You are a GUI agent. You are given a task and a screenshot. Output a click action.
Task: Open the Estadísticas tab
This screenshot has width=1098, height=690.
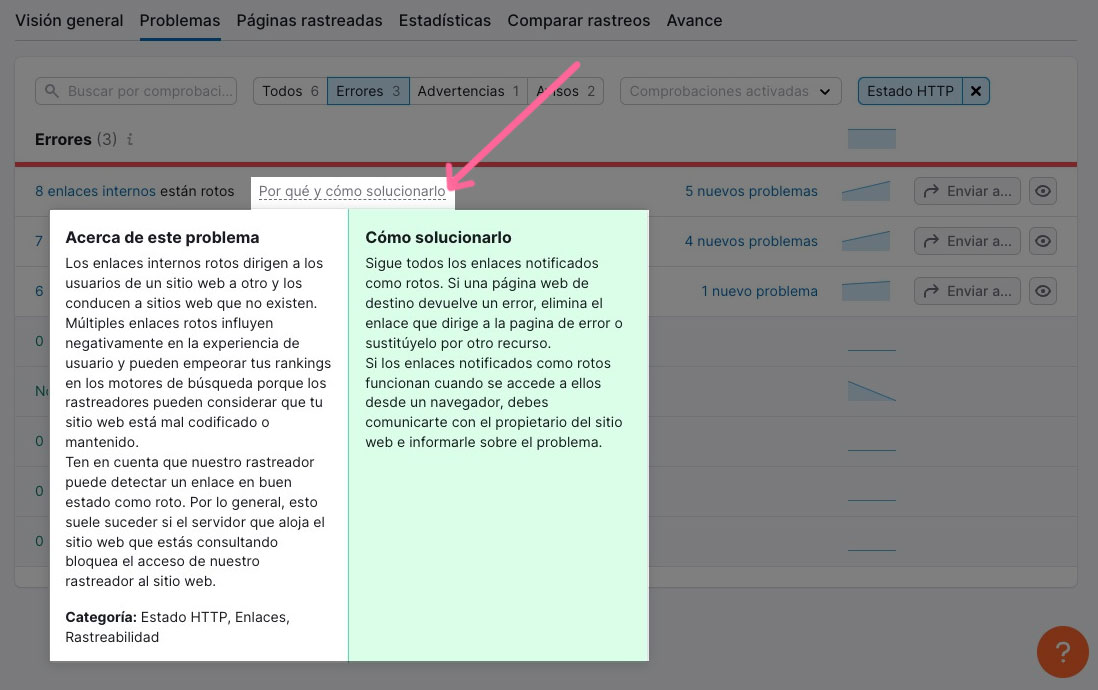coord(444,20)
